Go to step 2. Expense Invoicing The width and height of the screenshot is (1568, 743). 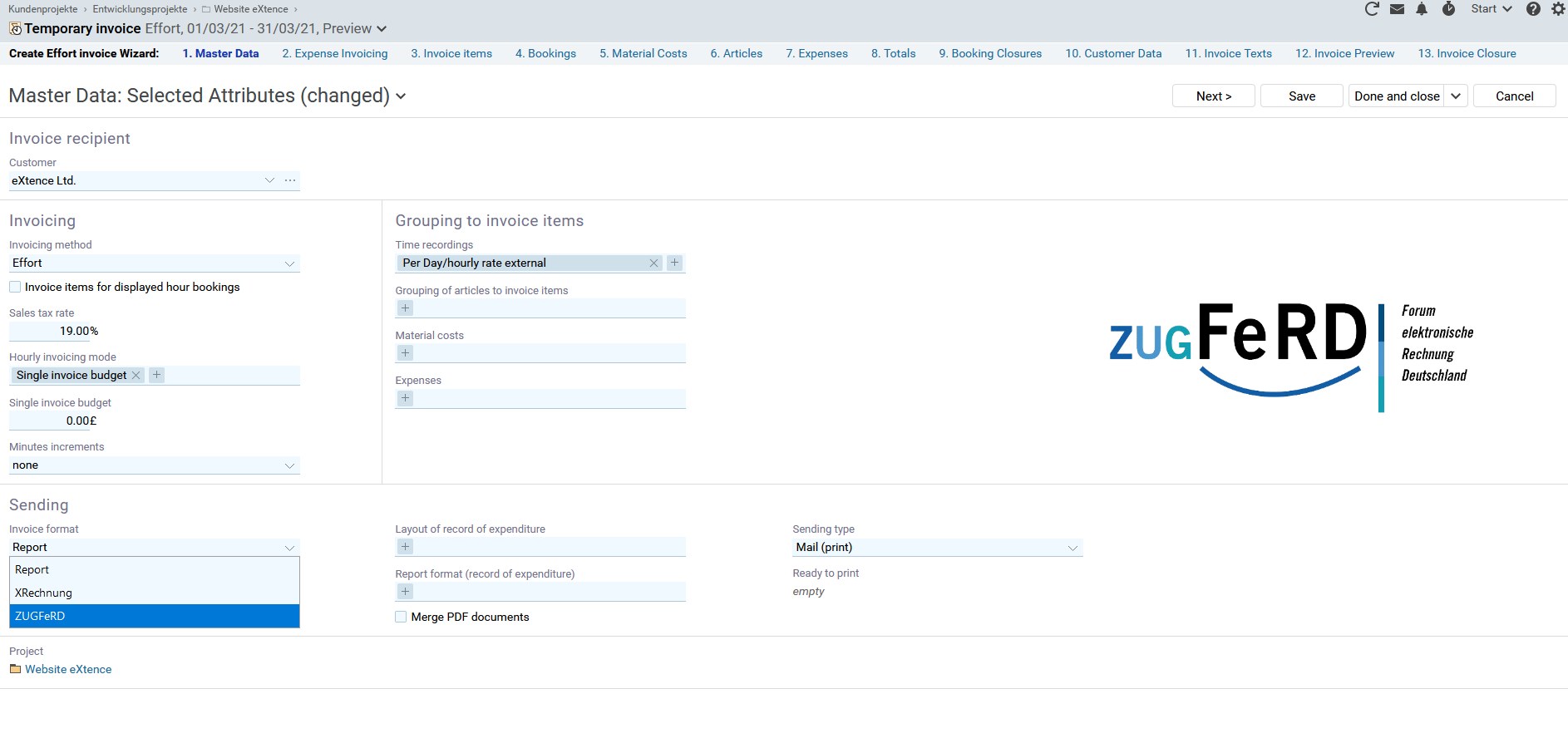[x=335, y=53]
